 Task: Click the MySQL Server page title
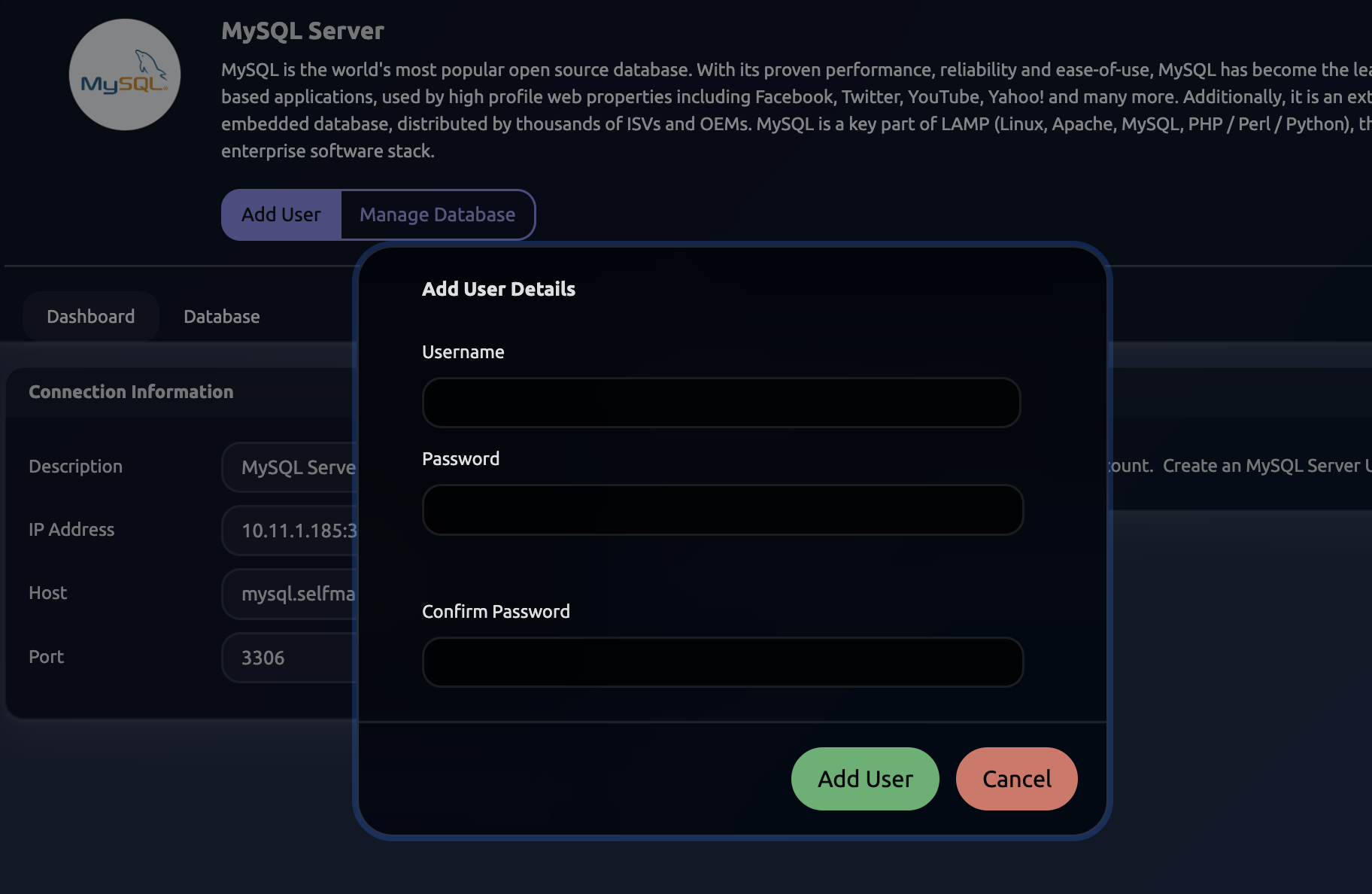coord(302,31)
